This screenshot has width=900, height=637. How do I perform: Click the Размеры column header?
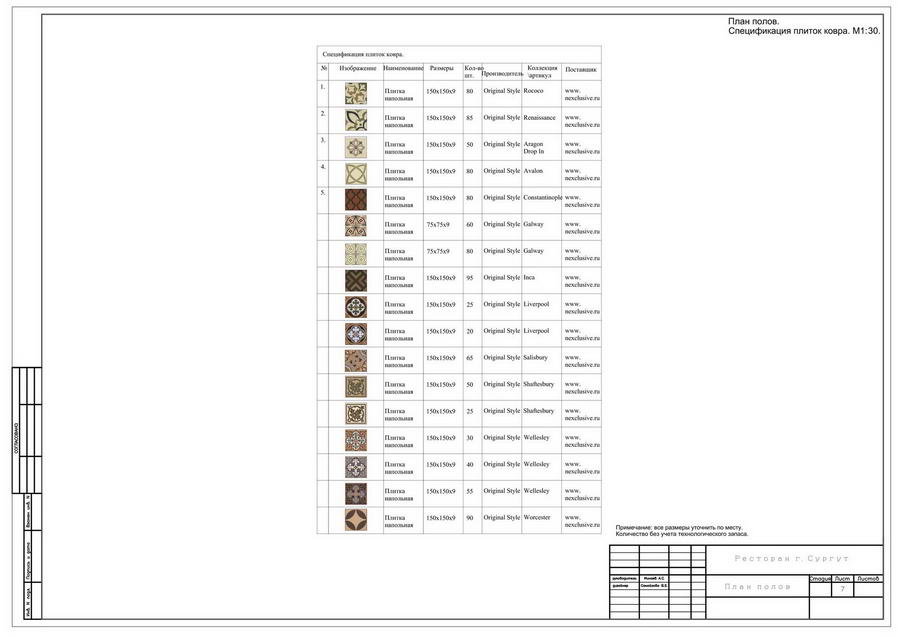tap(441, 68)
